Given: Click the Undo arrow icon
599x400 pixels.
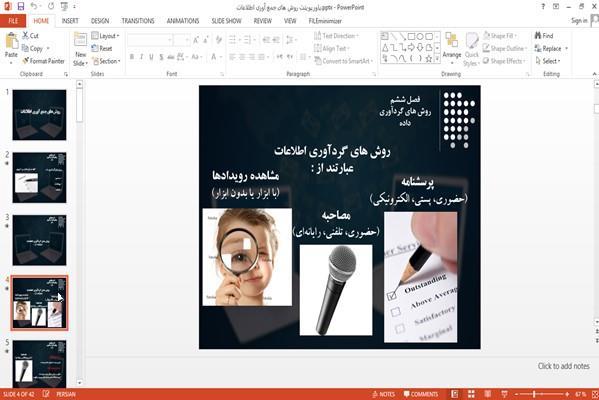Looking at the screenshot, I should [34, 6].
